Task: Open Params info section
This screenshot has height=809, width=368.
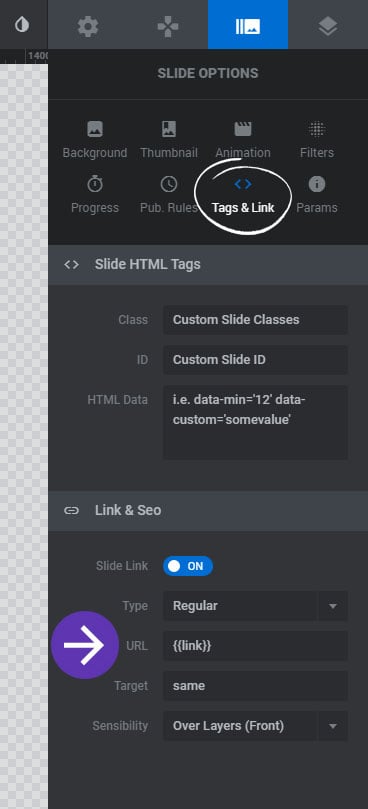Action: (x=316, y=195)
